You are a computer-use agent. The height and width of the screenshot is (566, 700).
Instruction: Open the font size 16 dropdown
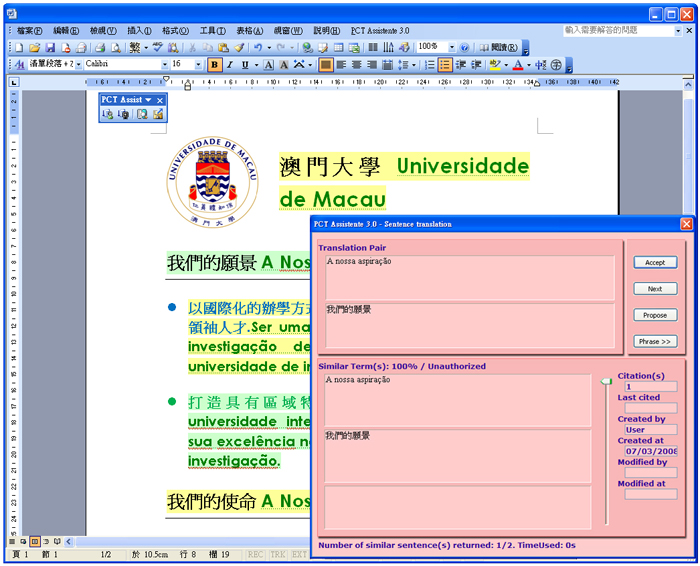click(198, 65)
